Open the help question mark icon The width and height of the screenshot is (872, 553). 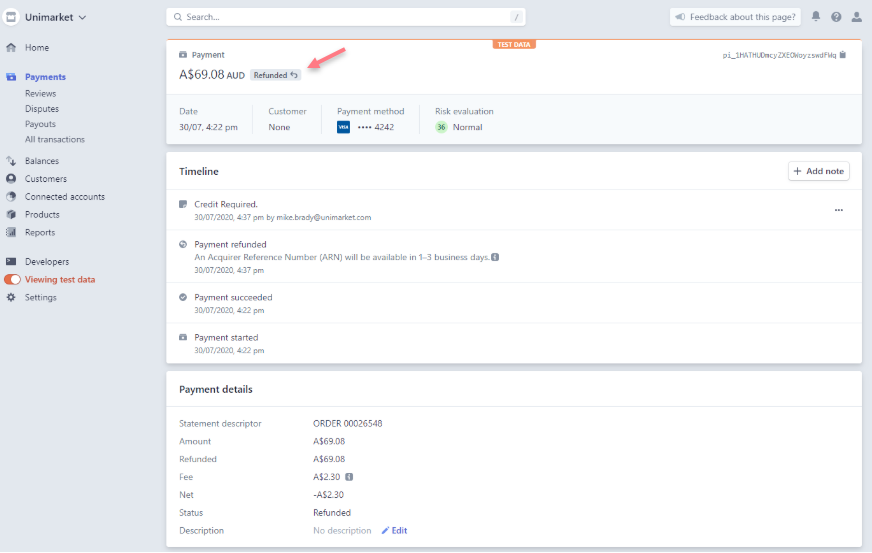click(x=836, y=17)
